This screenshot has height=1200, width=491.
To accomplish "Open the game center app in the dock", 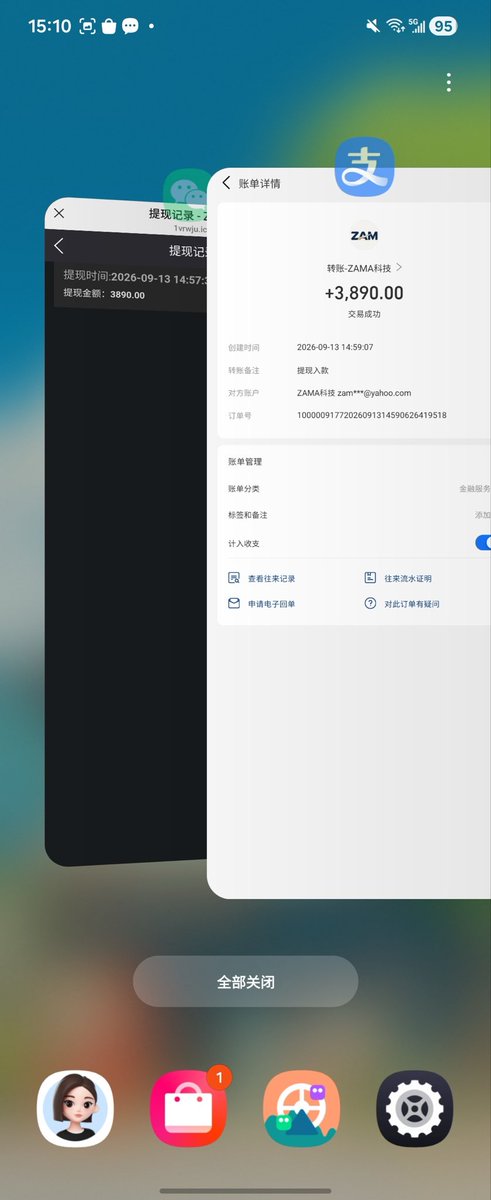I will click(x=301, y=1108).
